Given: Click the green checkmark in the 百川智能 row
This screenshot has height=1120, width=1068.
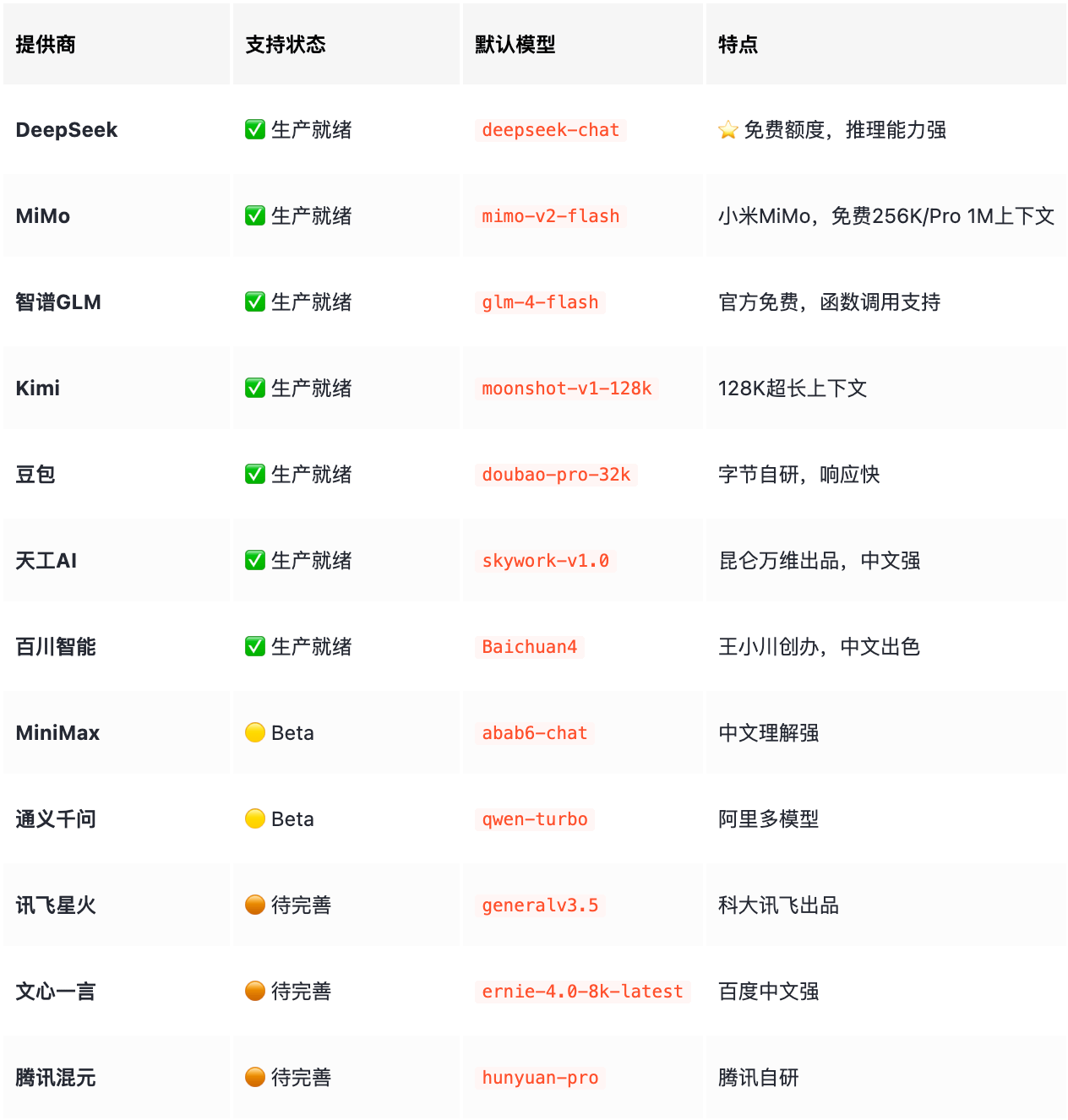Looking at the screenshot, I should [x=255, y=646].
